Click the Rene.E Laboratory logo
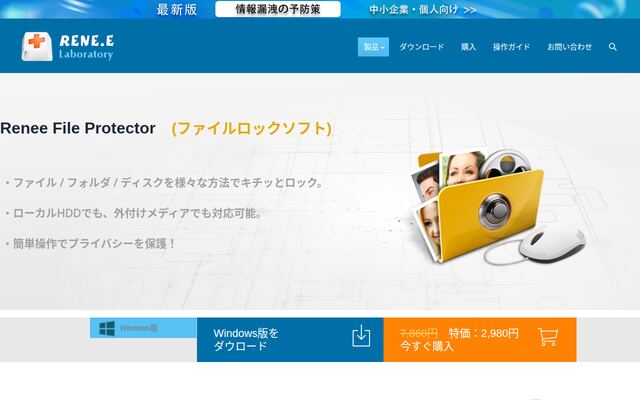640x400 pixels. pyautogui.click(x=68, y=47)
